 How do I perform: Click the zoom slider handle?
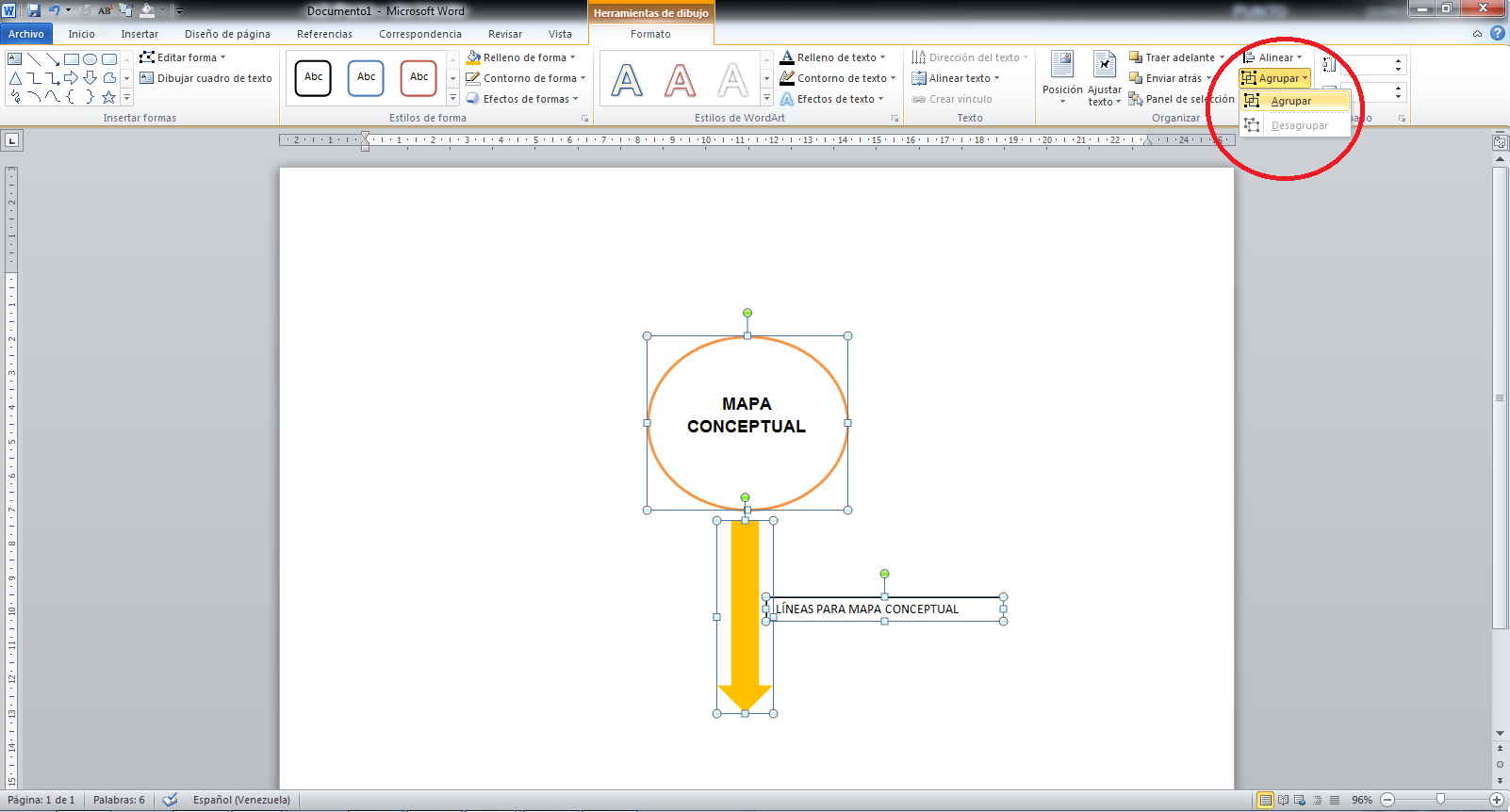[x=1440, y=799]
